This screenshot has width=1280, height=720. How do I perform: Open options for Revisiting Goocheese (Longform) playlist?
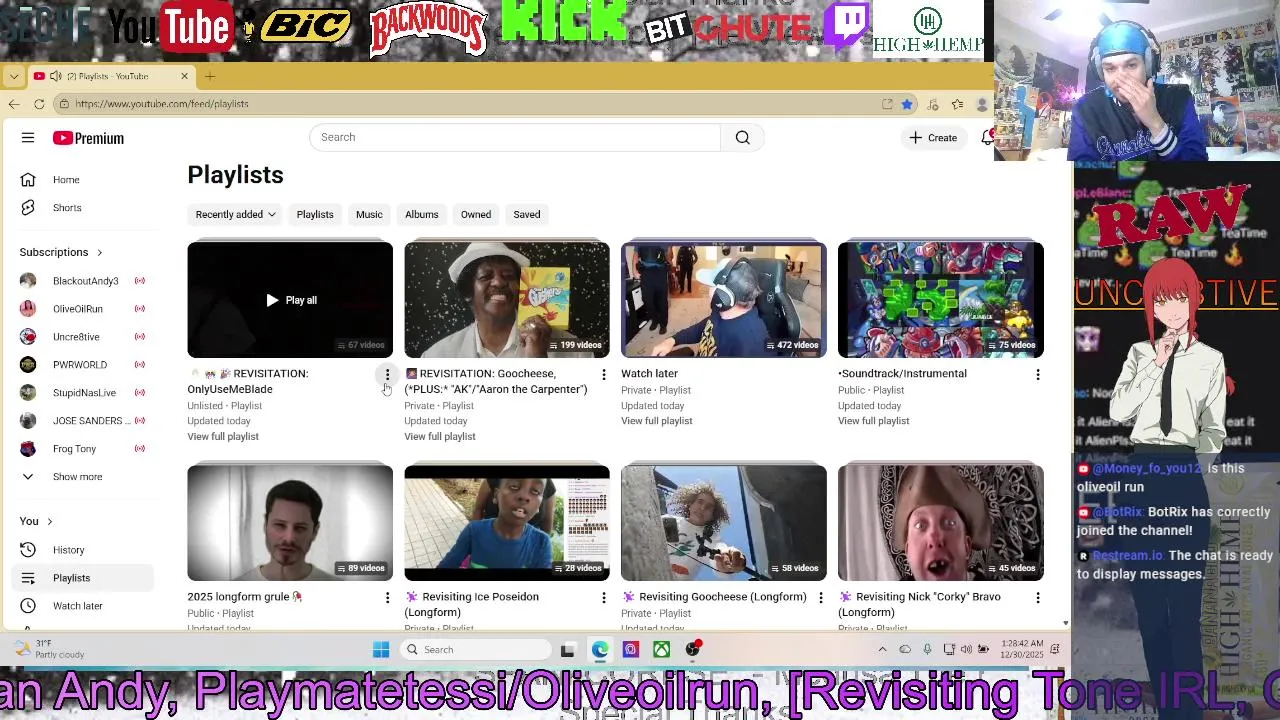(x=820, y=598)
